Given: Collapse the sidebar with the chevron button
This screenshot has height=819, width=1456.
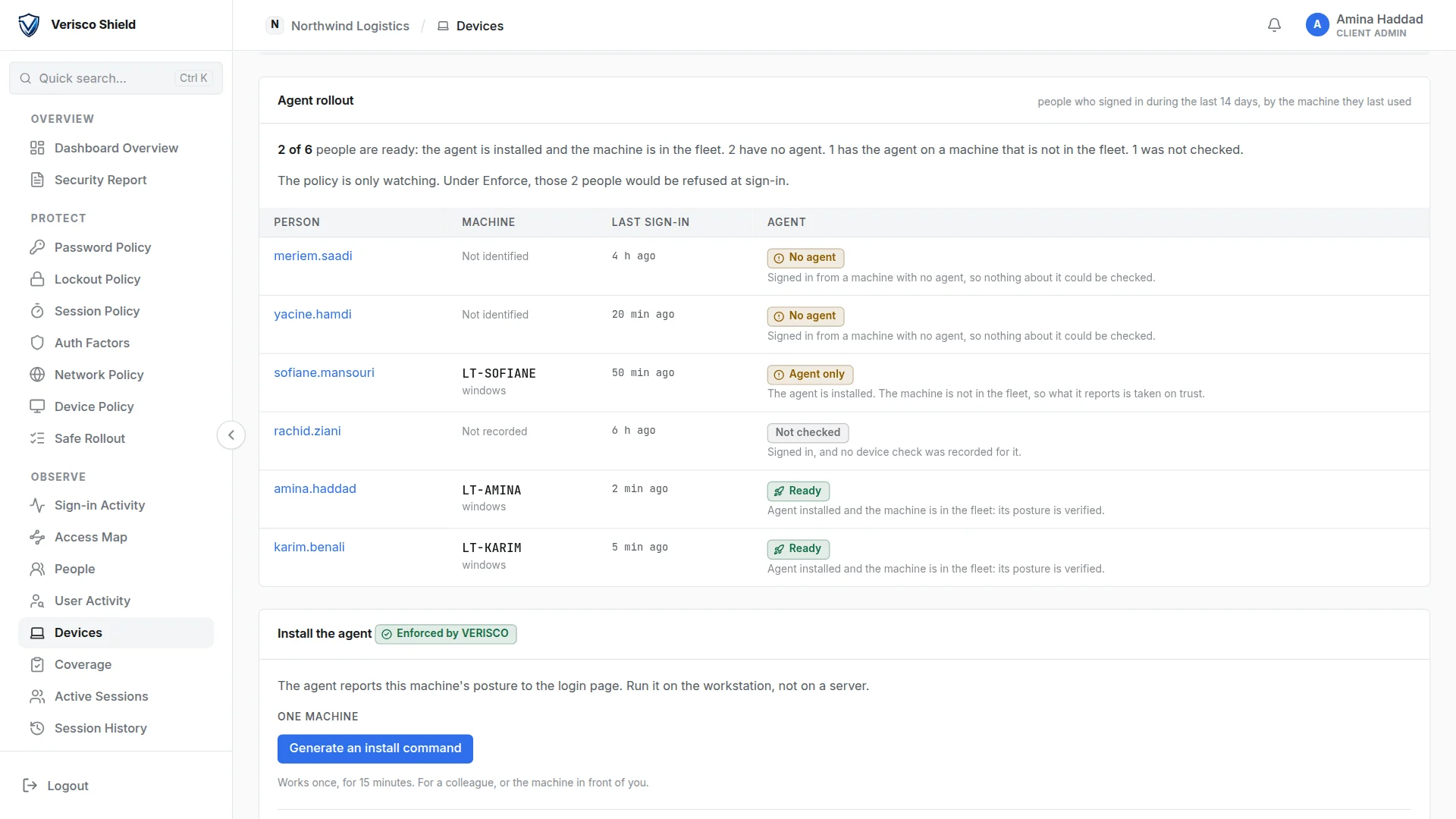Looking at the screenshot, I should [x=231, y=435].
